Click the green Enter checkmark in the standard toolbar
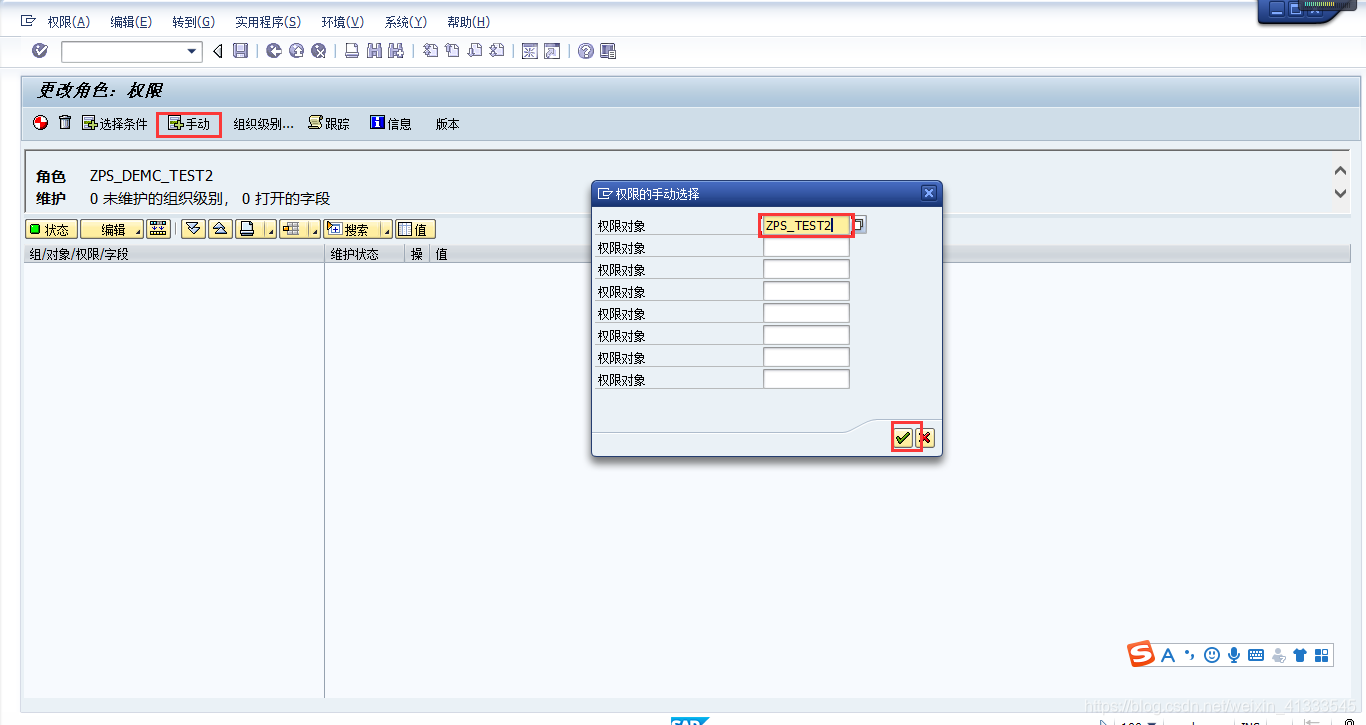The image size is (1366, 725). click(x=40, y=51)
